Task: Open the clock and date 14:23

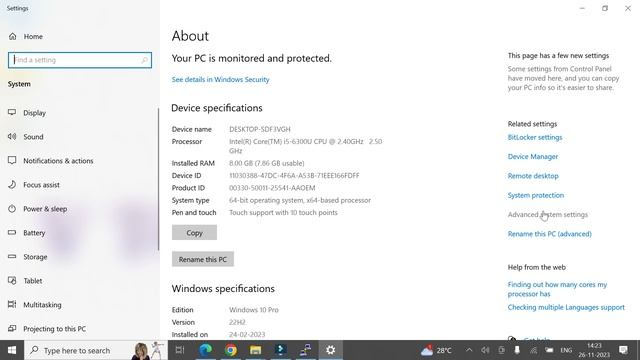Action: coord(594,350)
